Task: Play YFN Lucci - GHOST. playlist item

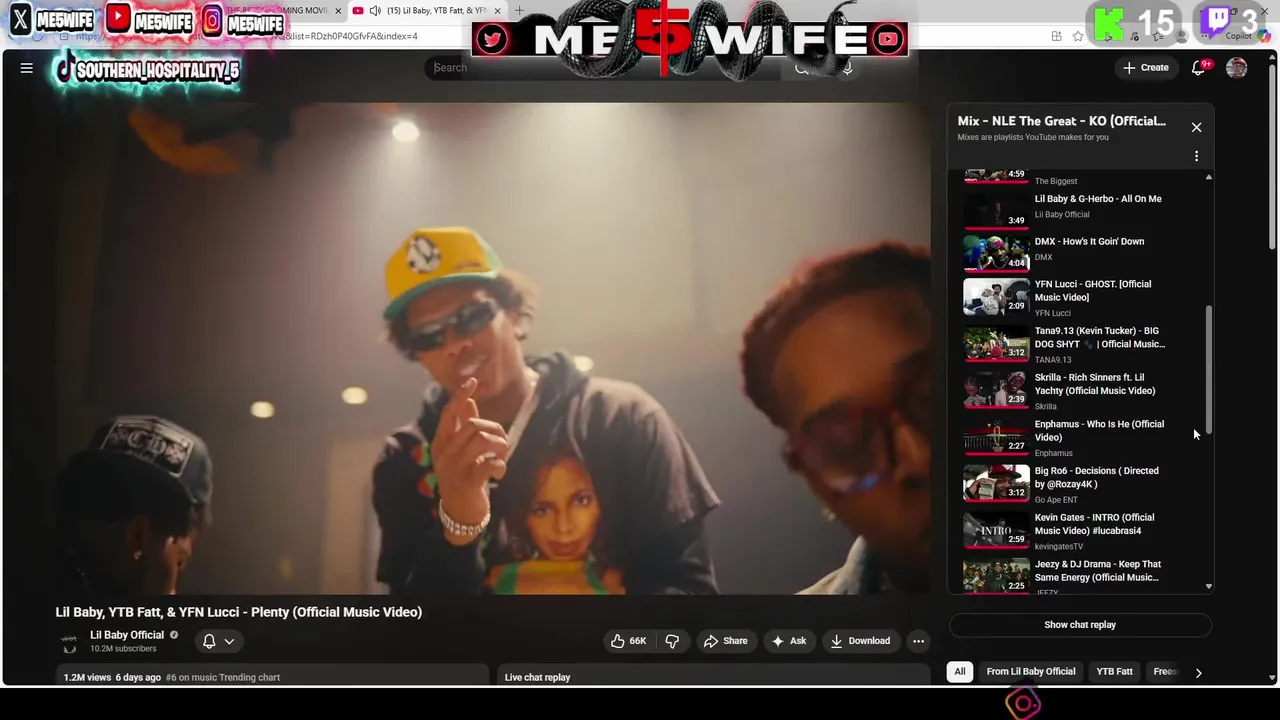Action: click(x=1080, y=297)
